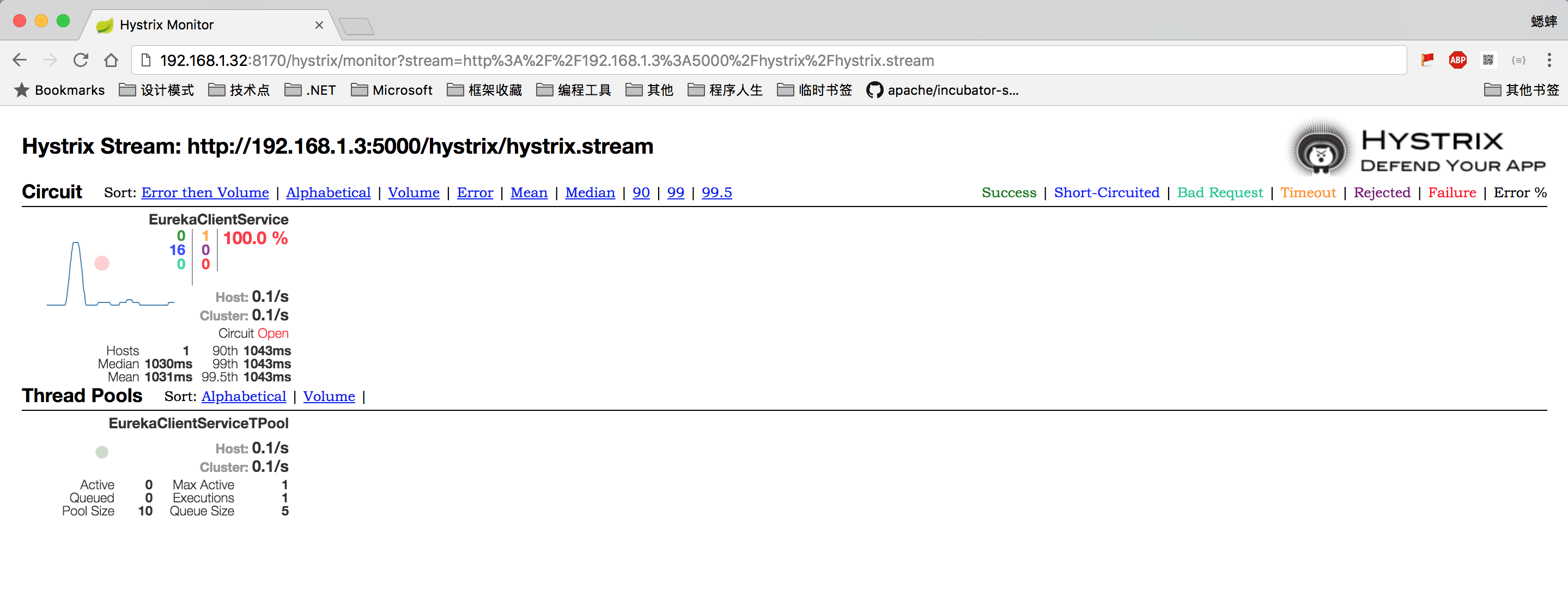Sort circuits by Error then Volume
The height and width of the screenshot is (607, 1568).
click(x=204, y=192)
